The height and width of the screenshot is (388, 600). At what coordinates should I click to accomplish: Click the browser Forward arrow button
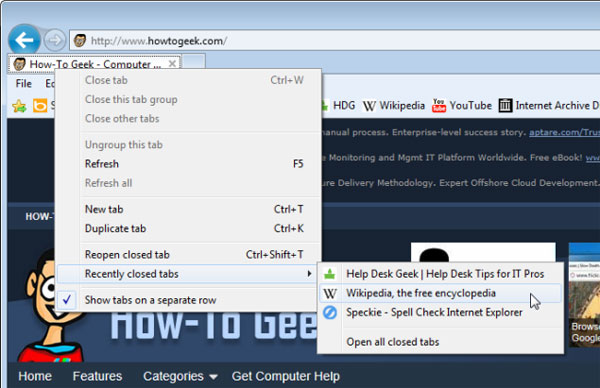[54, 40]
